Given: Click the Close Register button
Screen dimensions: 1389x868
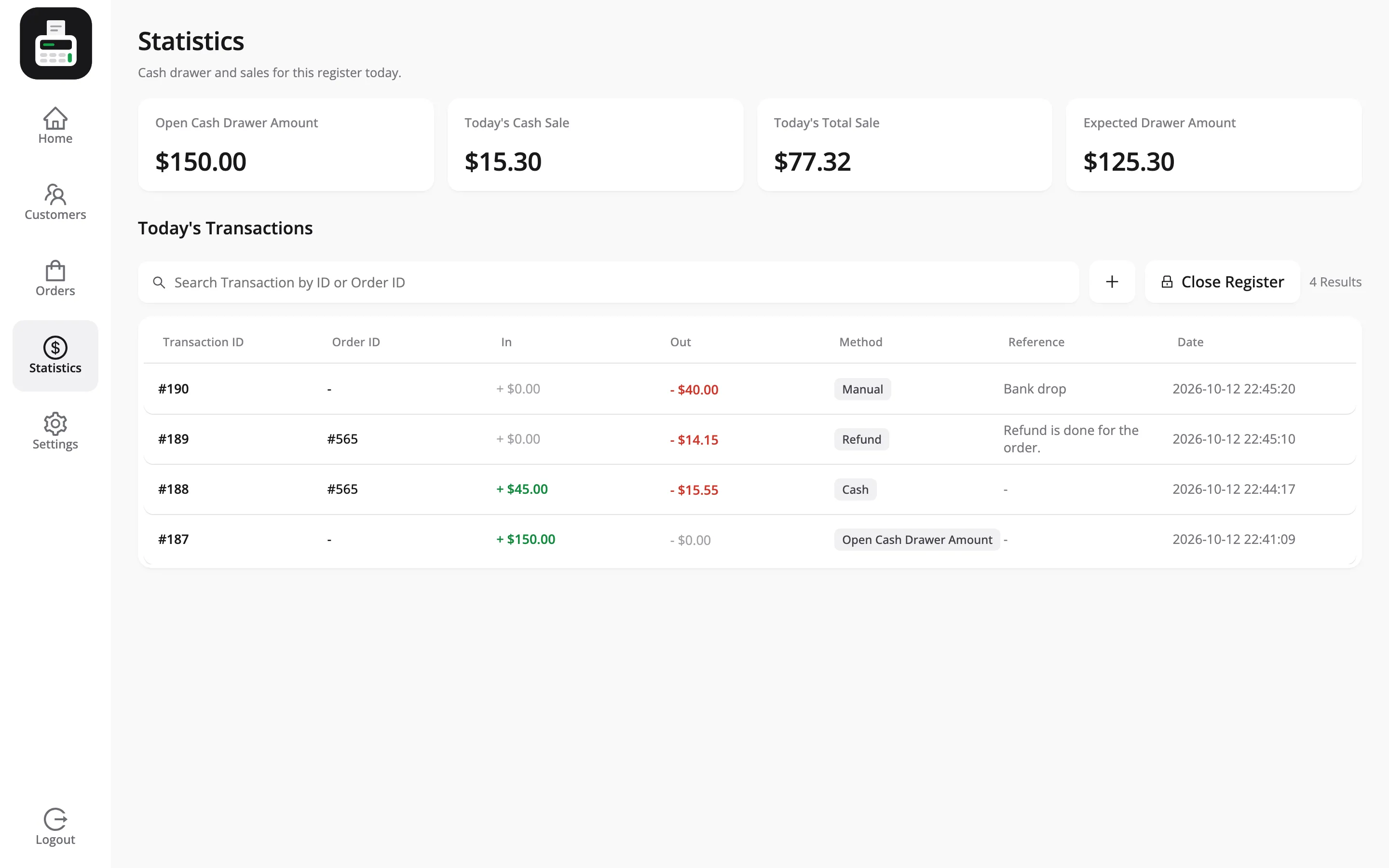Looking at the screenshot, I should tap(1222, 282).
